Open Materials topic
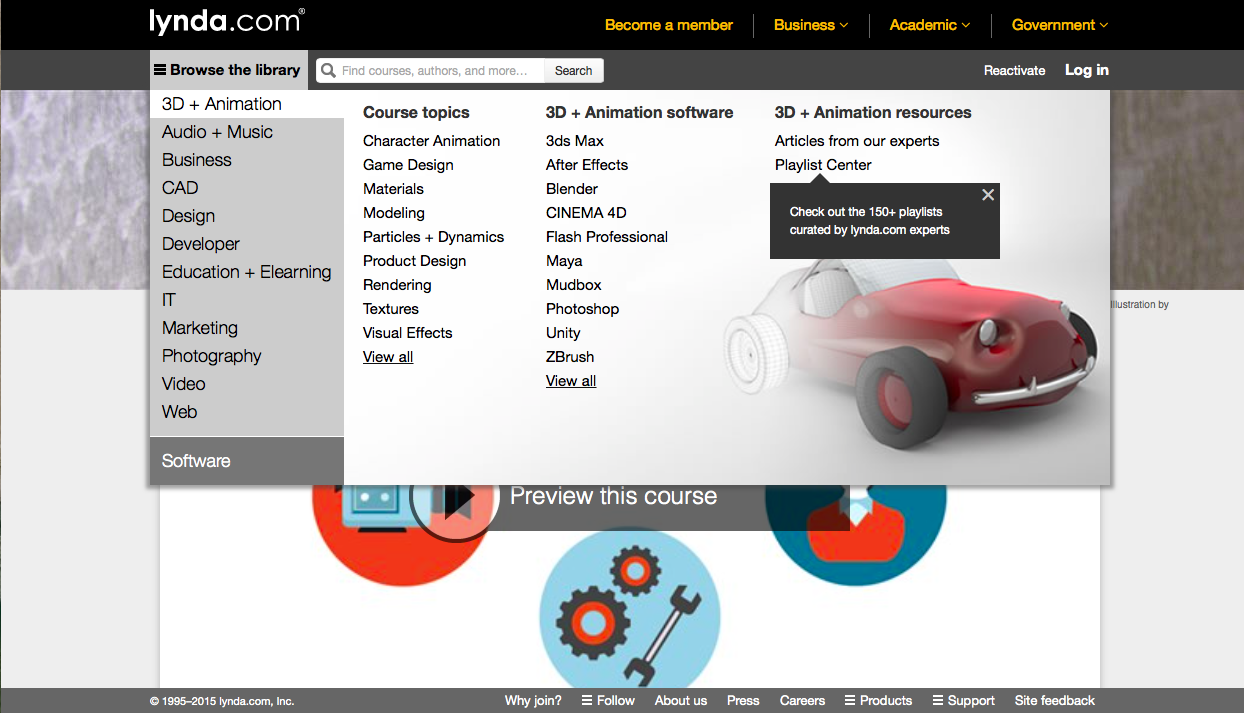The height and width of the screenshot is (713, 1244). click(393, 189)
